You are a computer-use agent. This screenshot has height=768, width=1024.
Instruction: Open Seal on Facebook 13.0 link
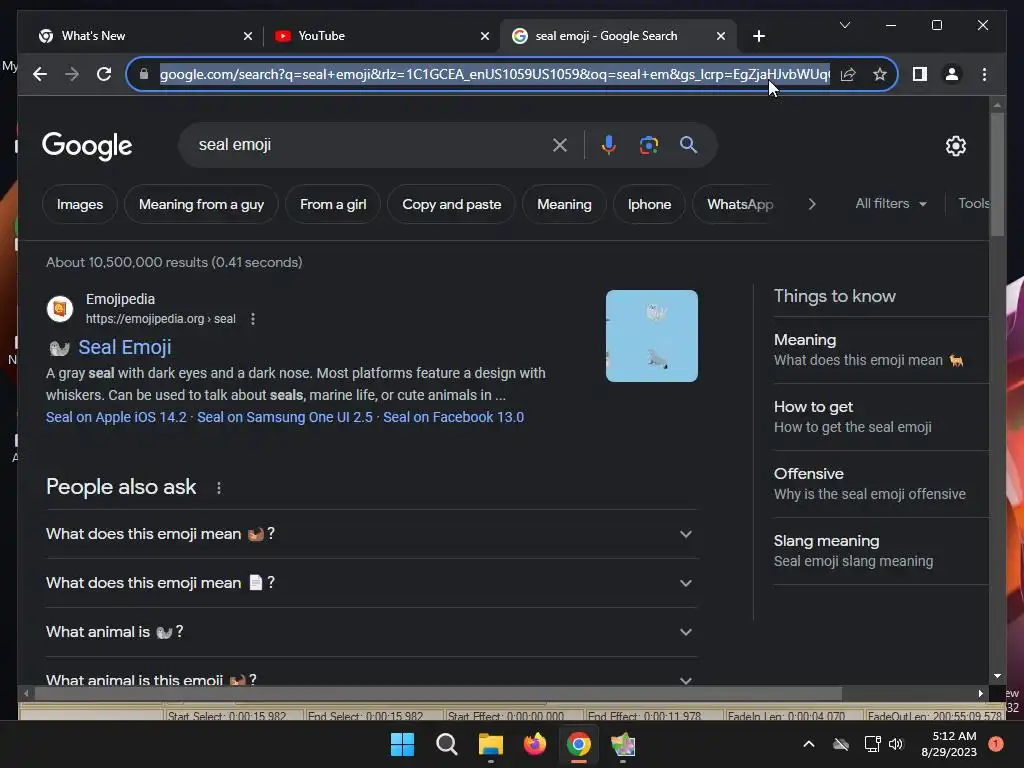[x=453, y=417]
